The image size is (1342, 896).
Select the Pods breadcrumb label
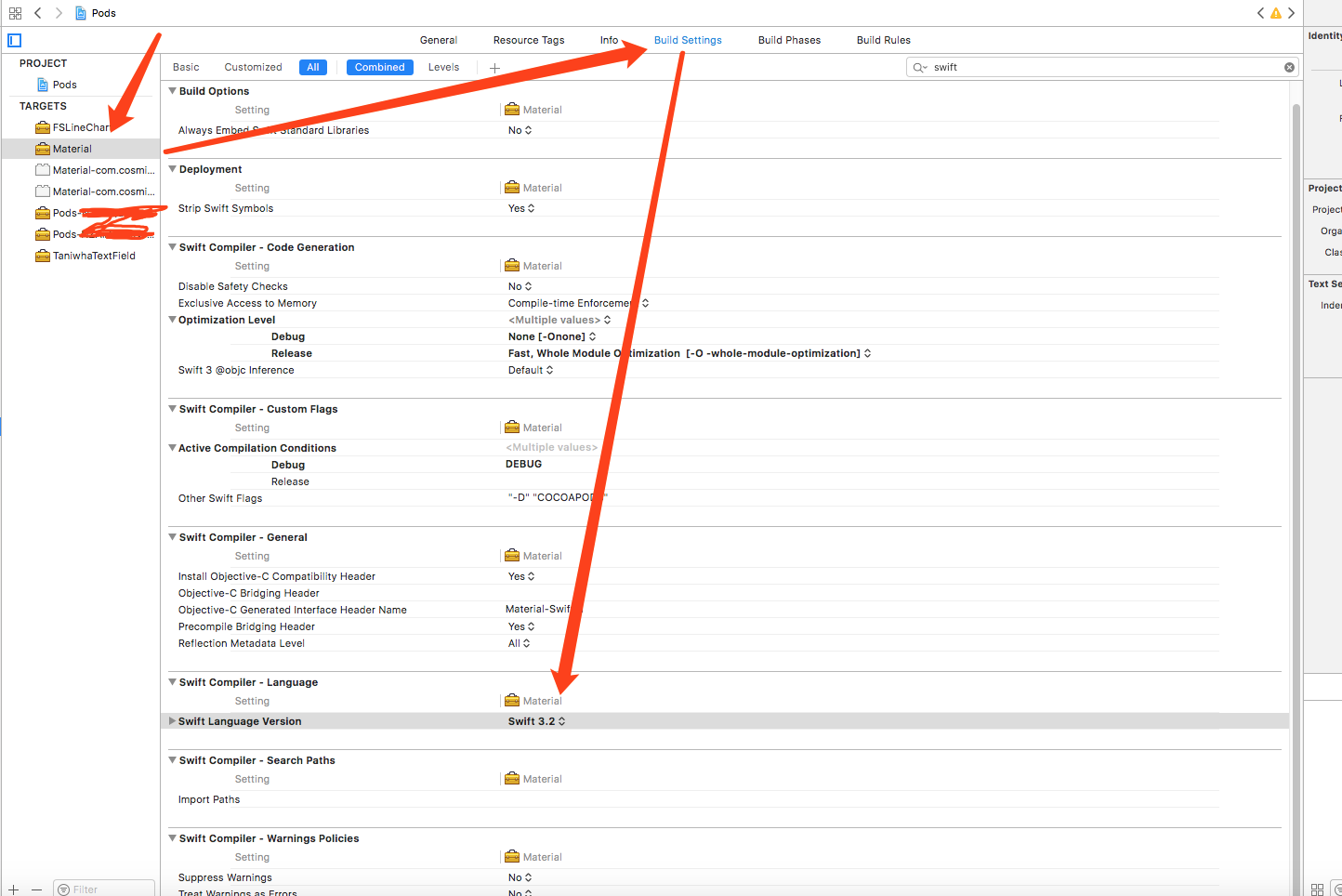(x=104, y=13)
